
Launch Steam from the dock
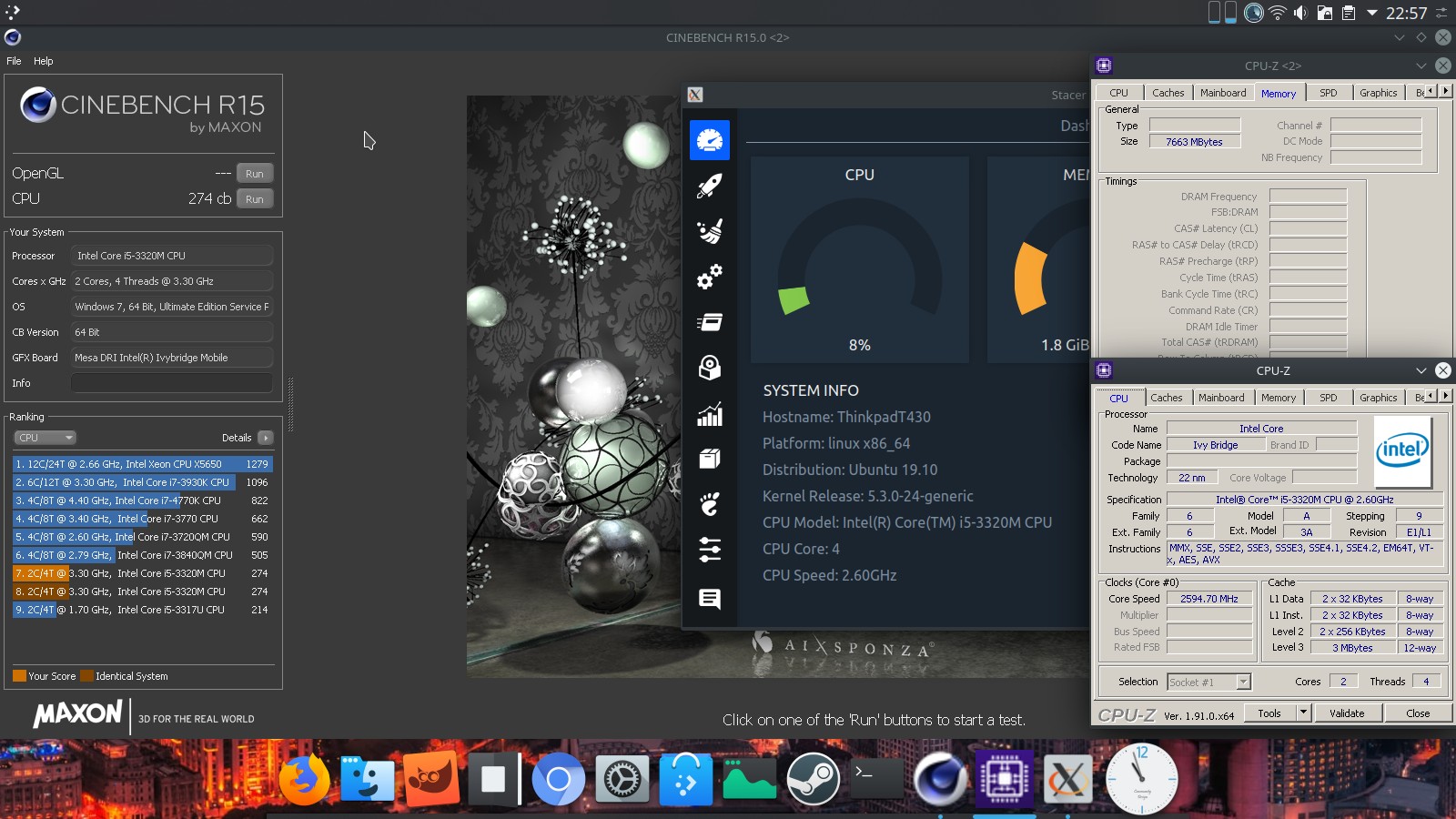(x=813, y=779)
